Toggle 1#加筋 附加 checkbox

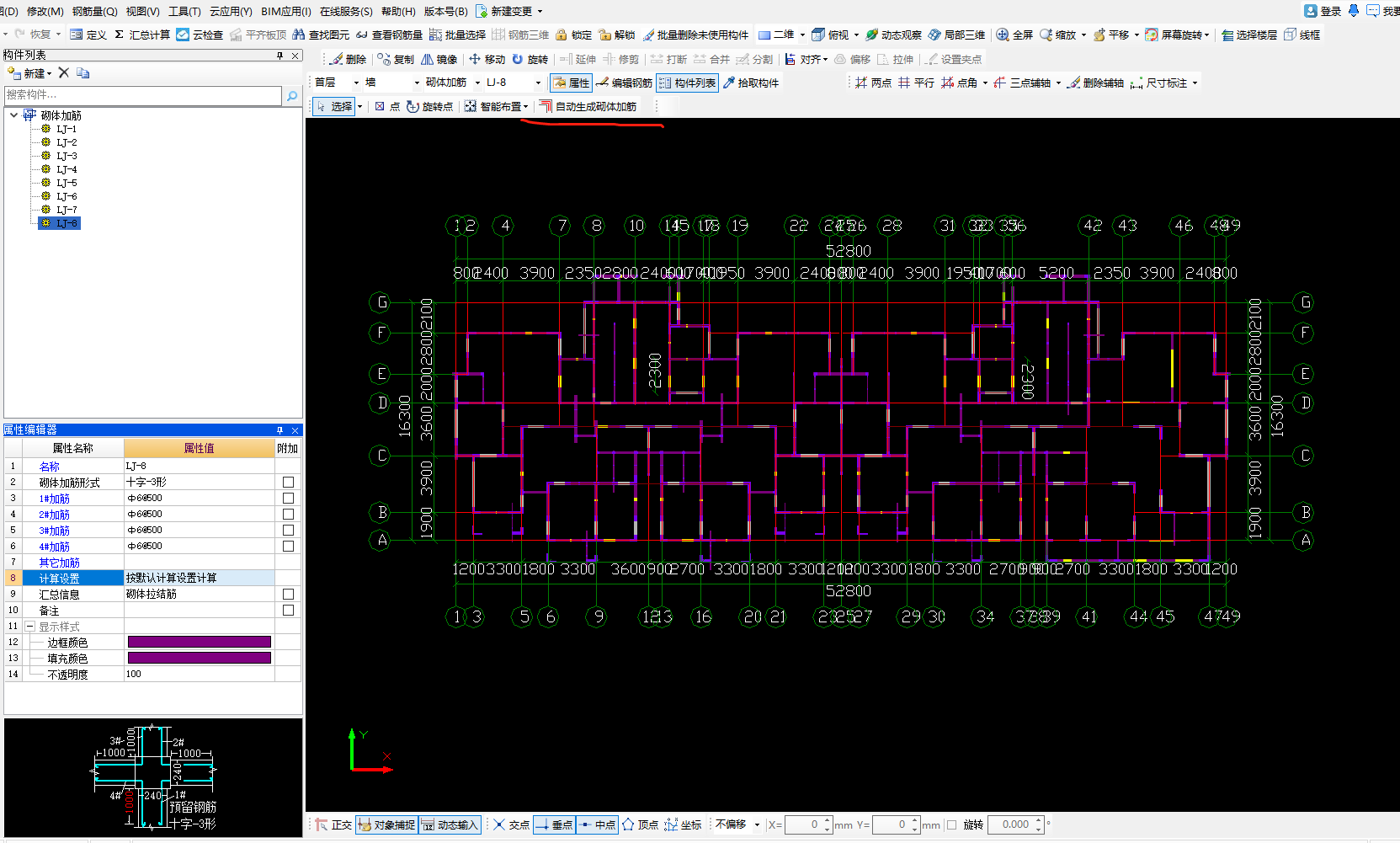(288, 499)
